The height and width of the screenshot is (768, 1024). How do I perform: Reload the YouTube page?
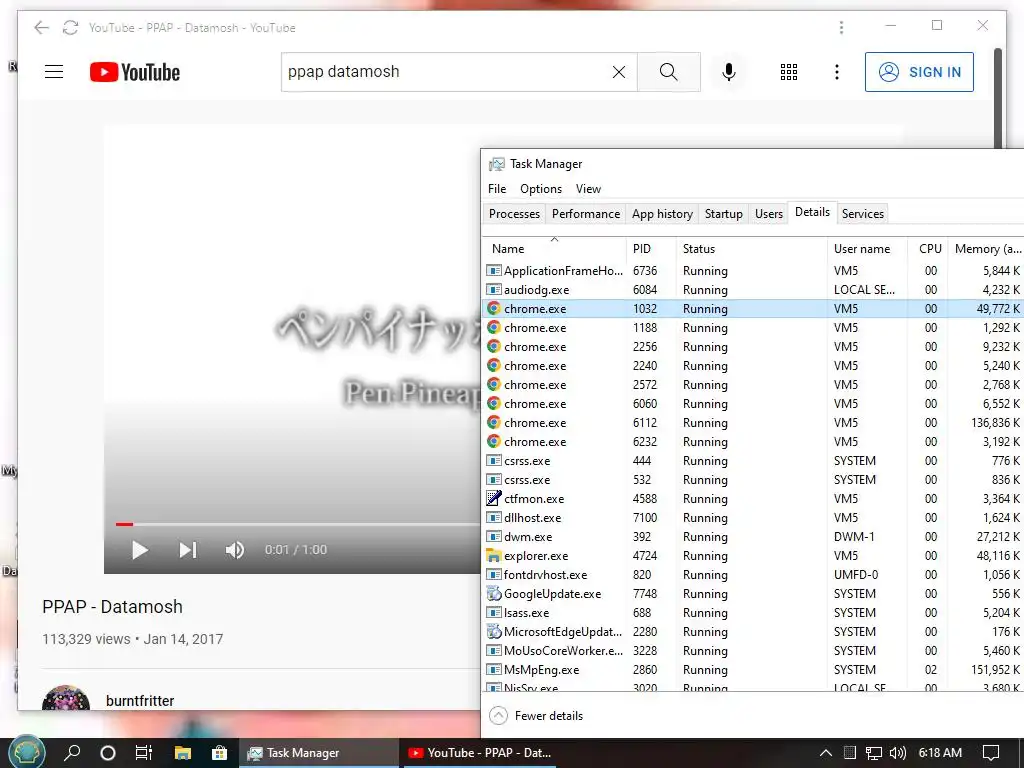(x=70, y=27)
